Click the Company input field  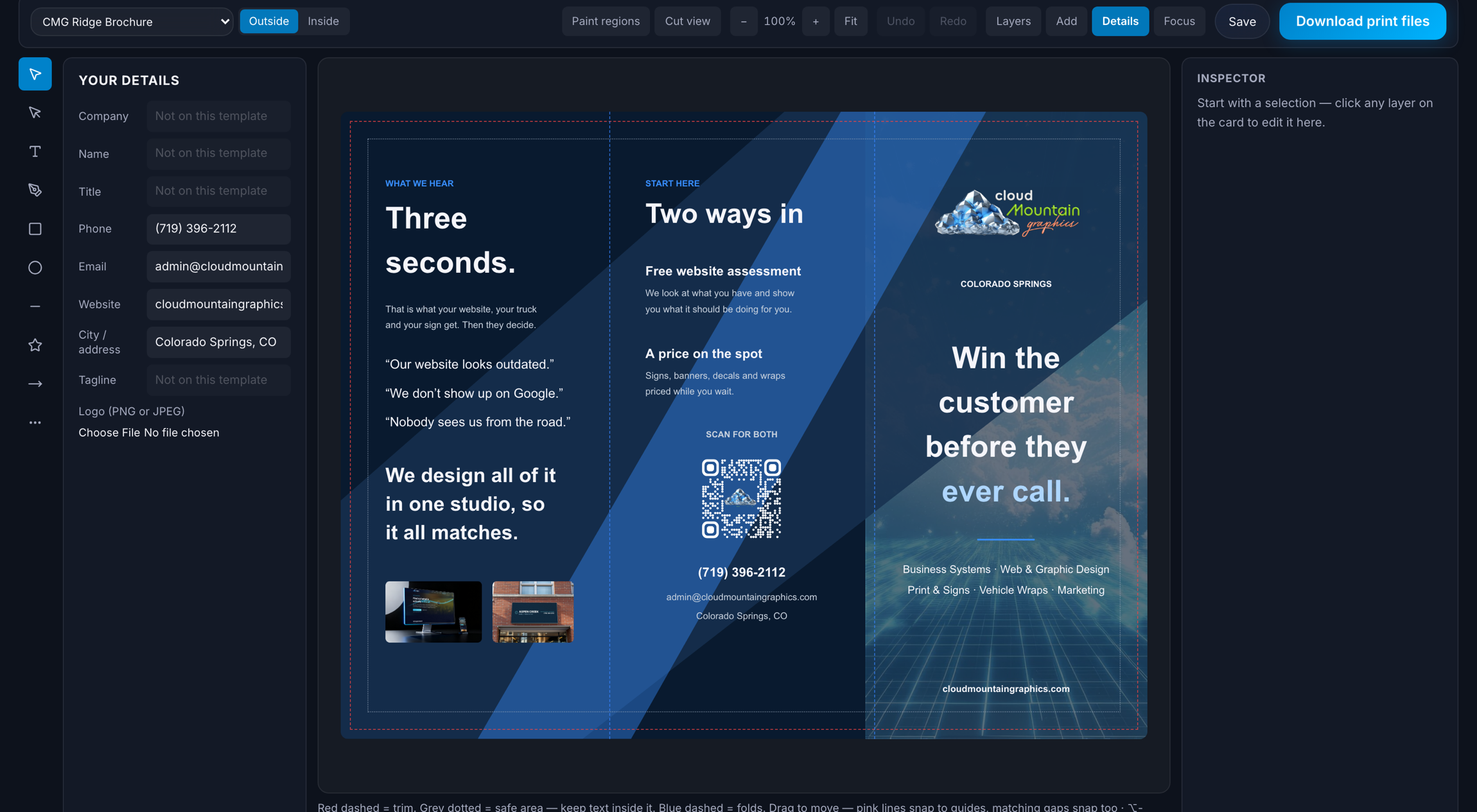[x=218, y=116]
